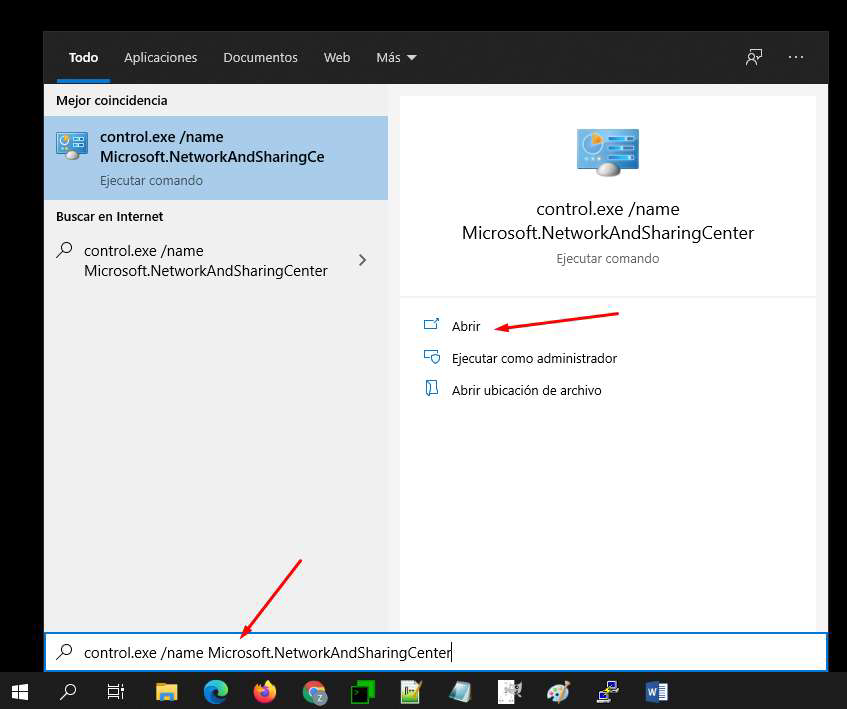Launch Firefox from the taskbar
Viewport: 847px width, 709px height.
click(x=265, y=692)
